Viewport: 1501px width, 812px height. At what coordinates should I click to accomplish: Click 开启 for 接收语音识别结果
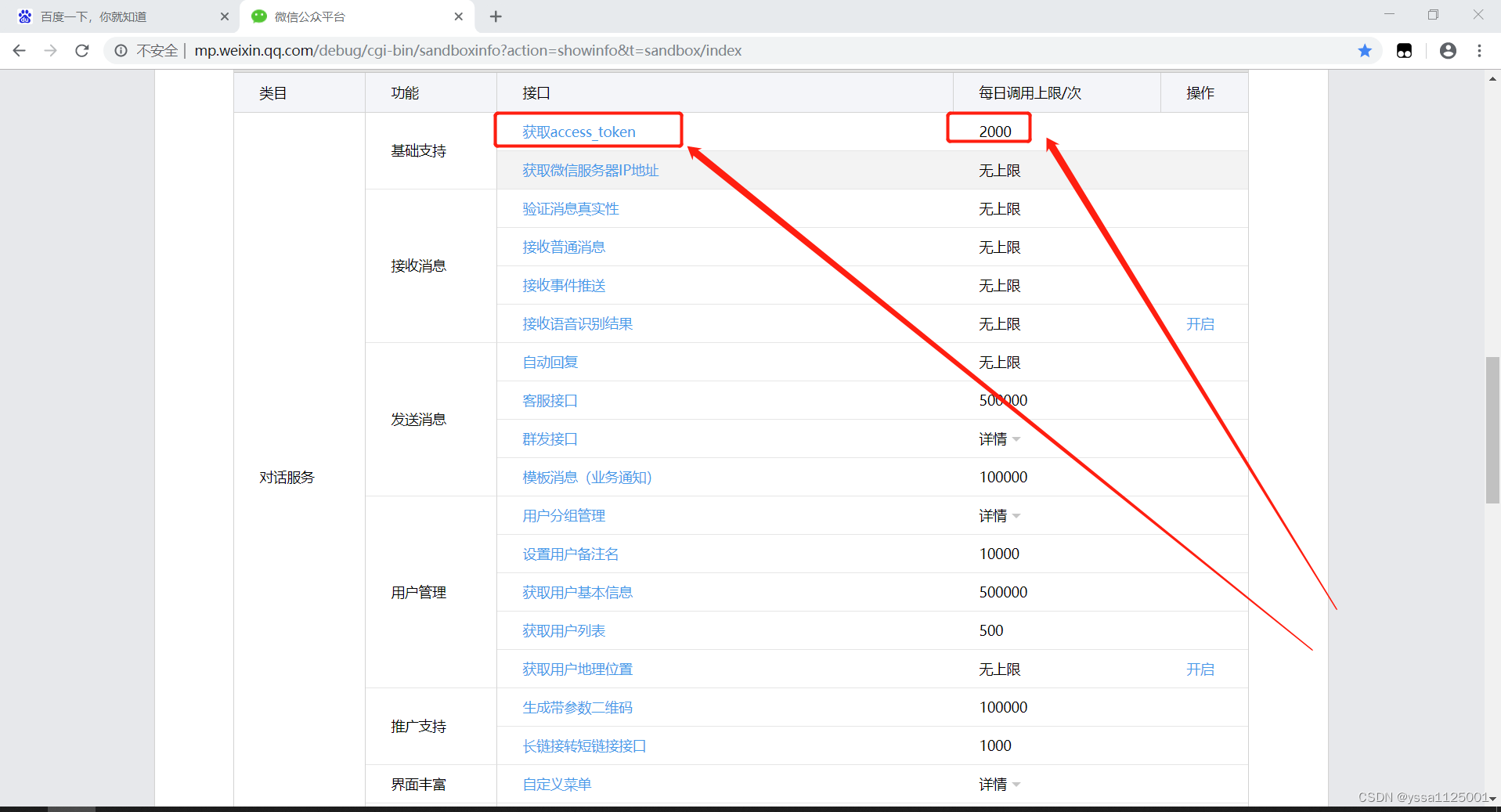tap(1200, 324)
